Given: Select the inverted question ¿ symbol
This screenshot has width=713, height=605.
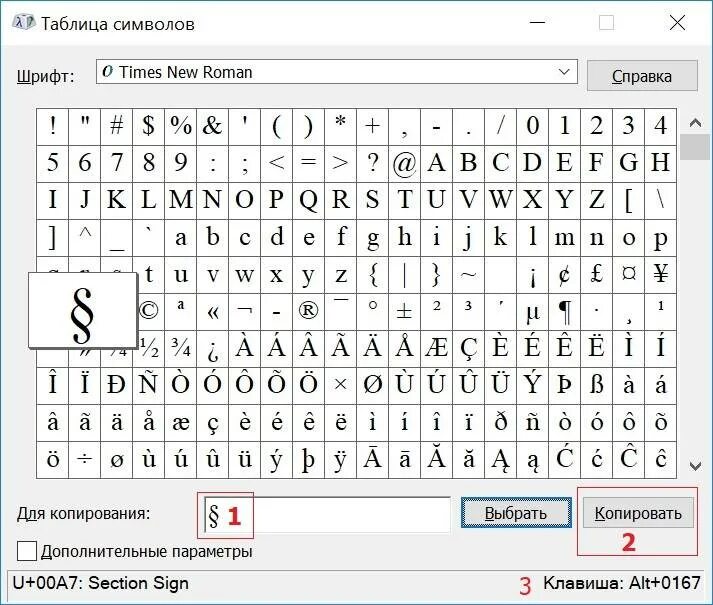Looking at the screenshot, I should [x=212, y=349].
